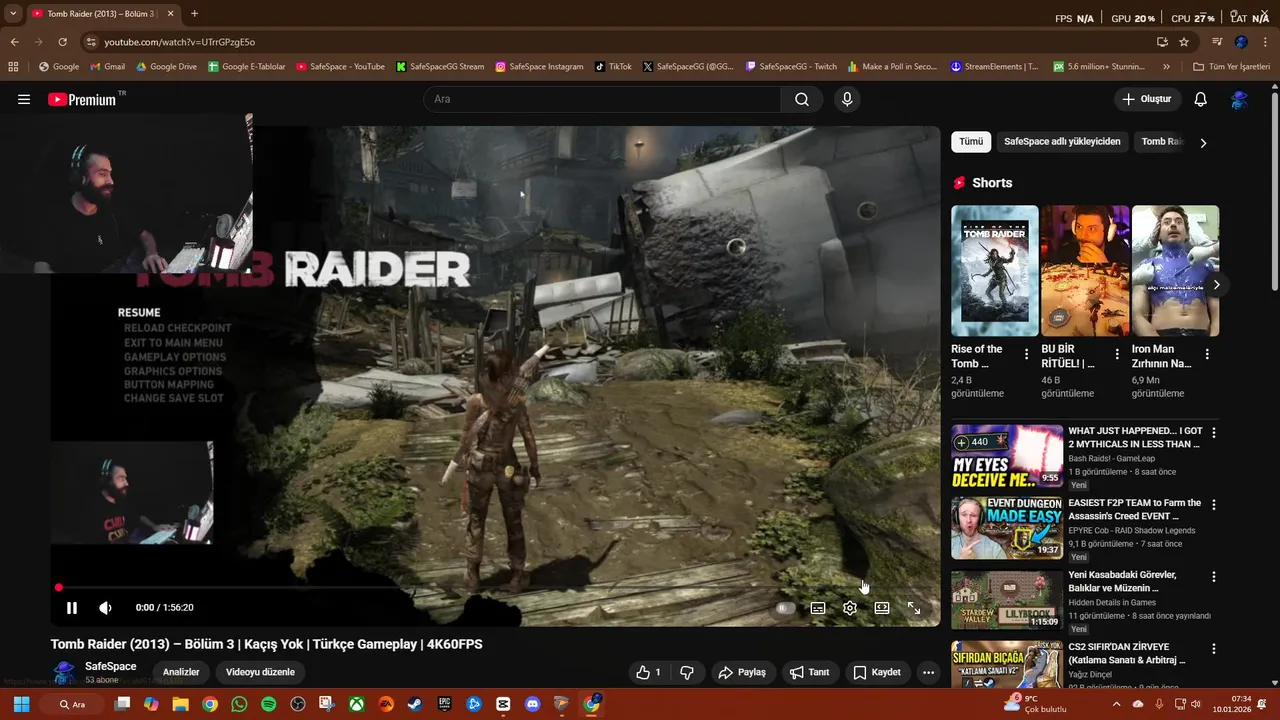Open the account avatar menu
The width and height of the screenshot is (1280, 720).
[1239, 99]
